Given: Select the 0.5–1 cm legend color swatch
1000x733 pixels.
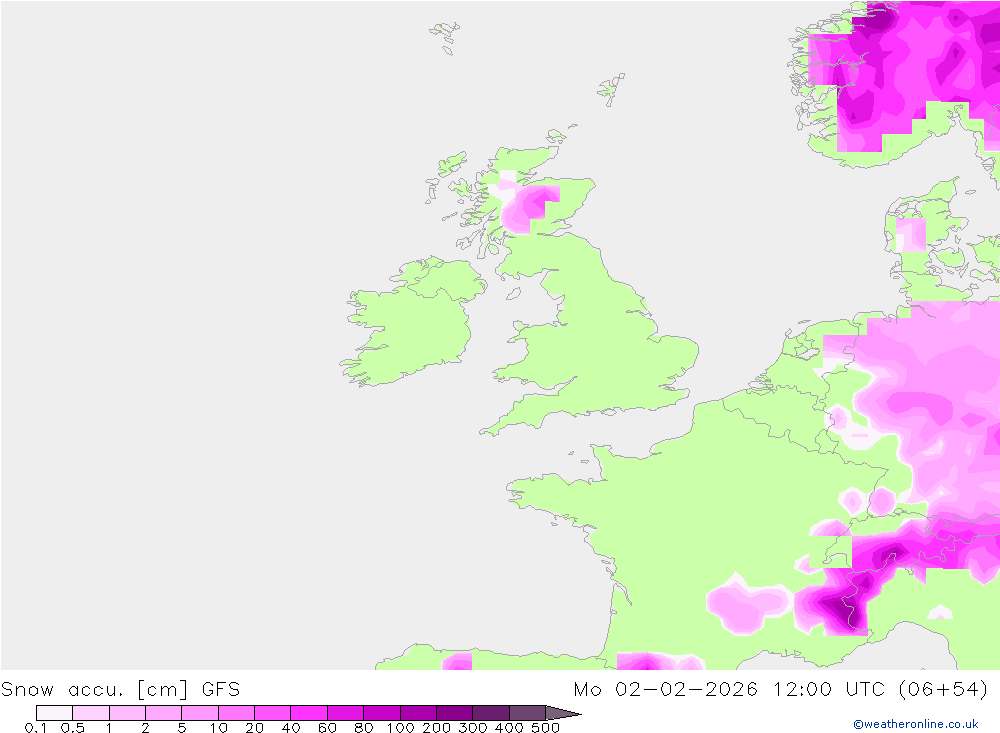Looking at the screenshot, I should point(91,713).
